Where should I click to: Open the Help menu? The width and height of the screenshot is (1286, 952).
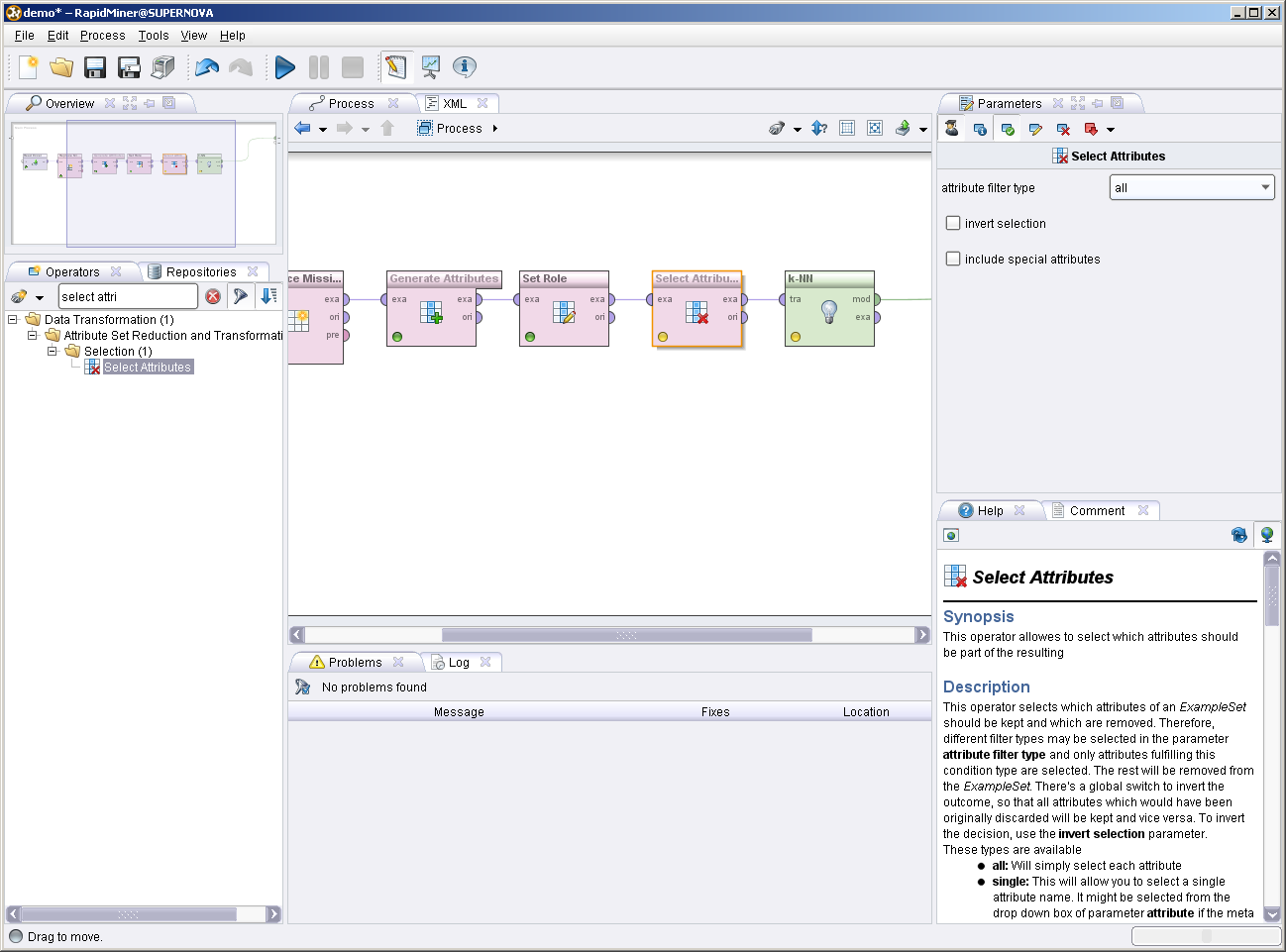pyautogui.click(x=233, y=35)
